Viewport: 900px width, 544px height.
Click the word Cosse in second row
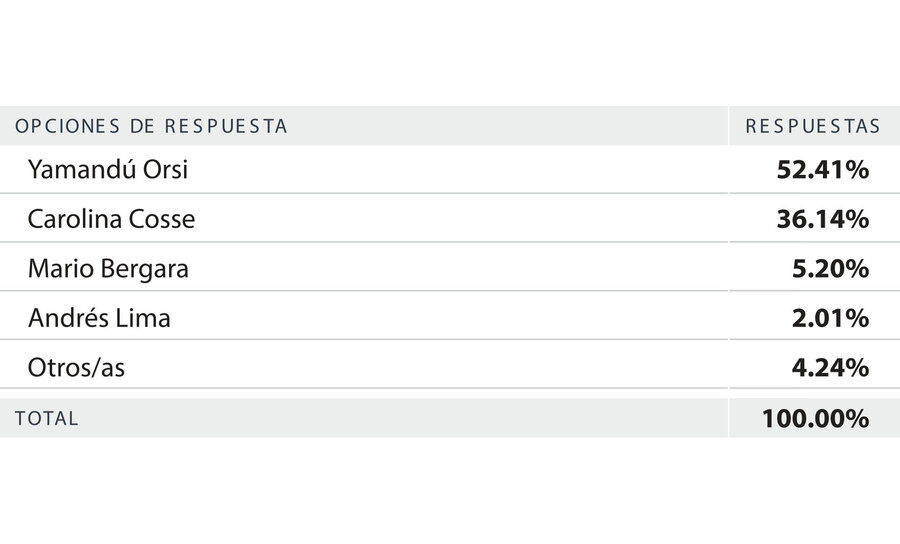point(162,219)
